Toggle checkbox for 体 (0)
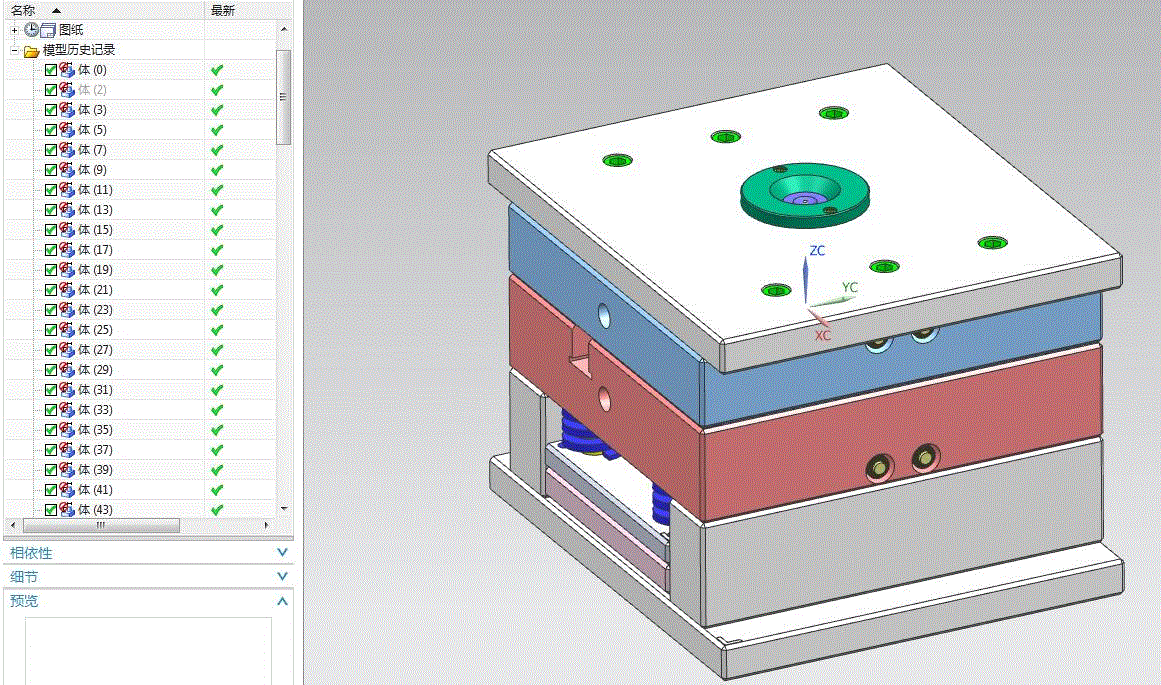This screenshot has width=1161, height=685. point(51,70)
